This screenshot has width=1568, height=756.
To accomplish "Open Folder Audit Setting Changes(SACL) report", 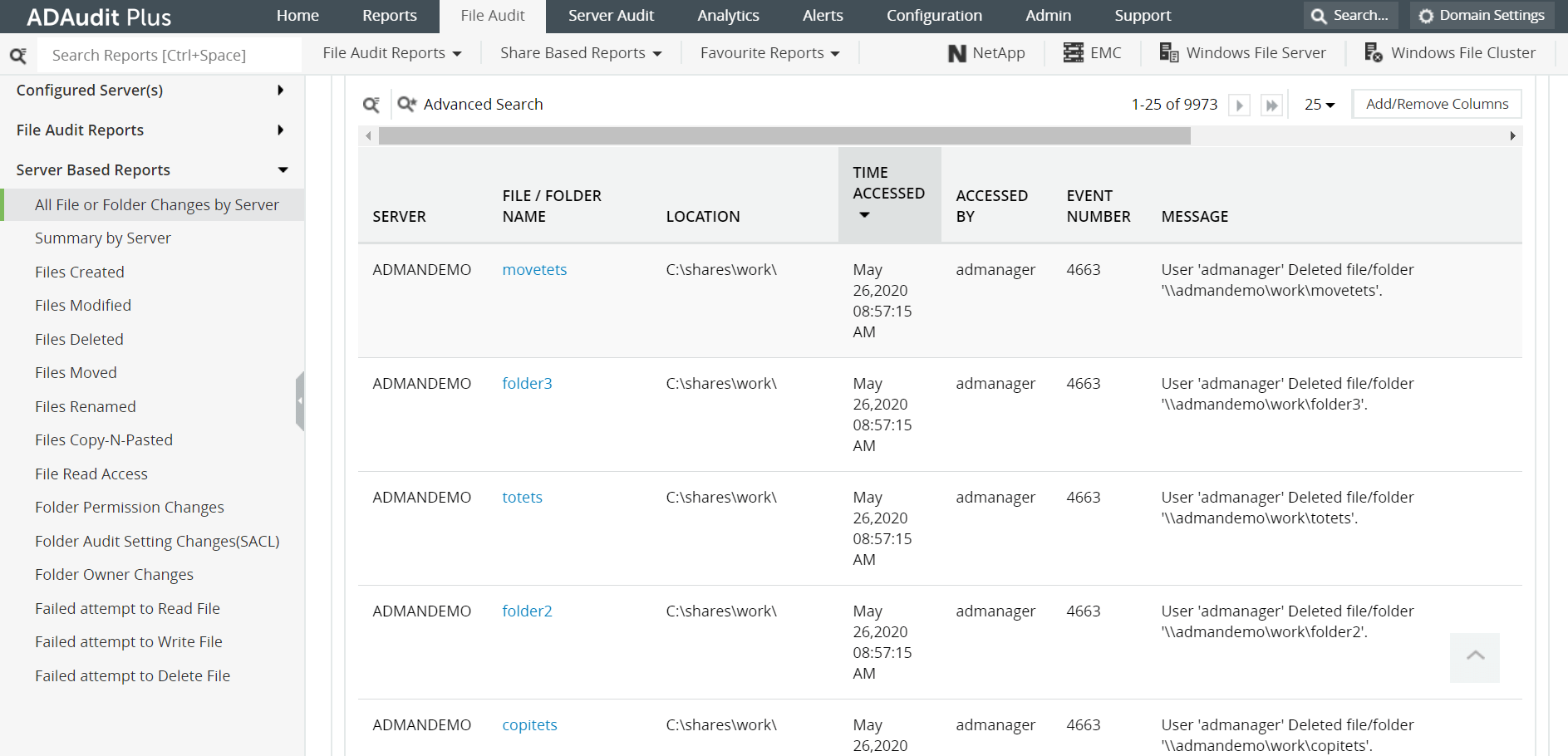I will tap(157, 542).
